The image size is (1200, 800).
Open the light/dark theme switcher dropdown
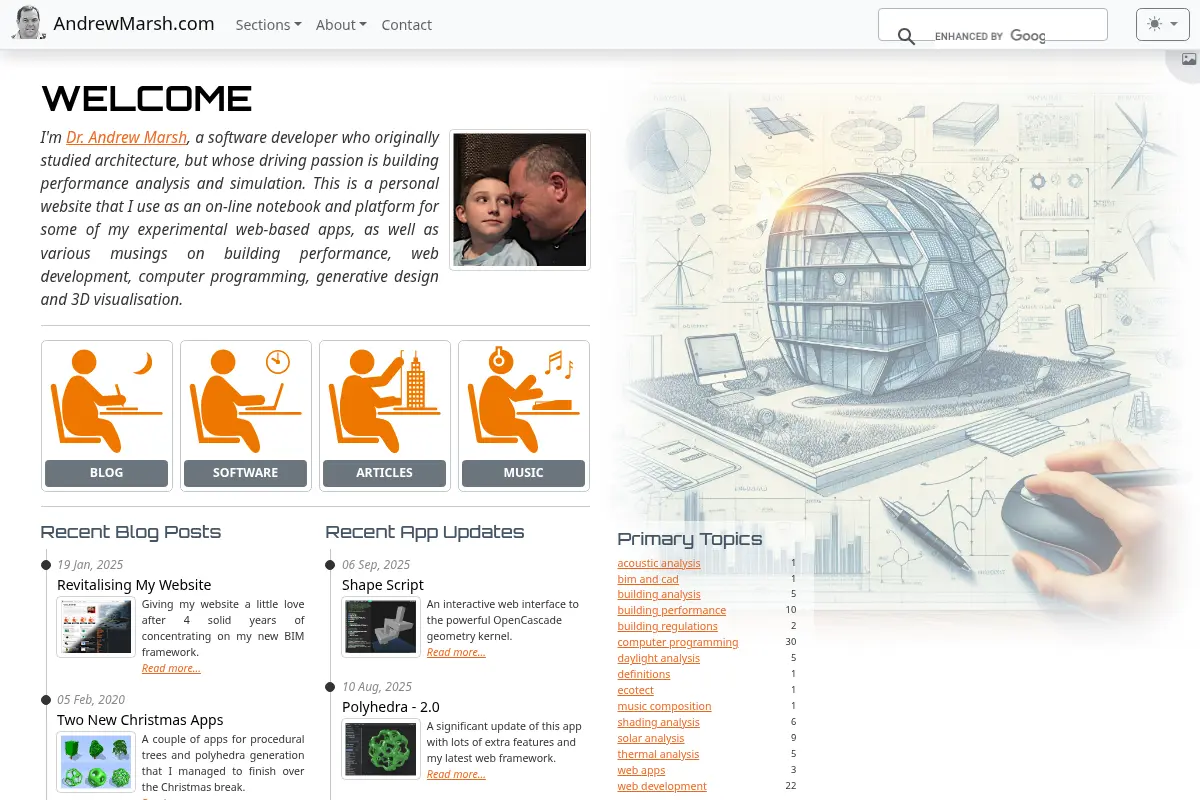pos(1163,24)
